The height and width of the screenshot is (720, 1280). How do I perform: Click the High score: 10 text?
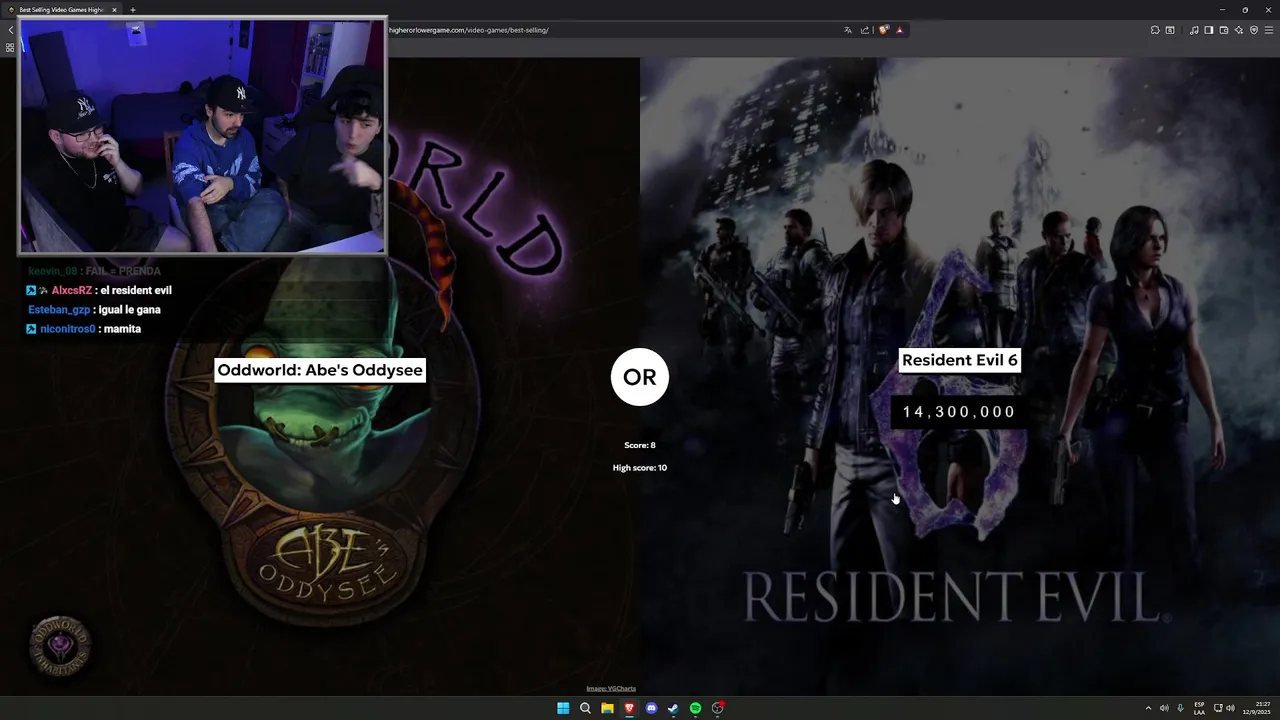click(x=640, y=468)
